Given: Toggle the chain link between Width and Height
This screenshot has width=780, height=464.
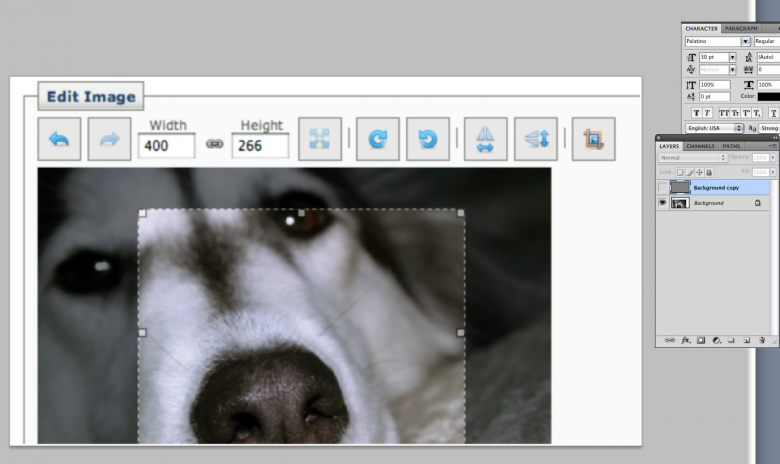Looking at the screenshot, I should pyautogui.click(x=214, y=144).
